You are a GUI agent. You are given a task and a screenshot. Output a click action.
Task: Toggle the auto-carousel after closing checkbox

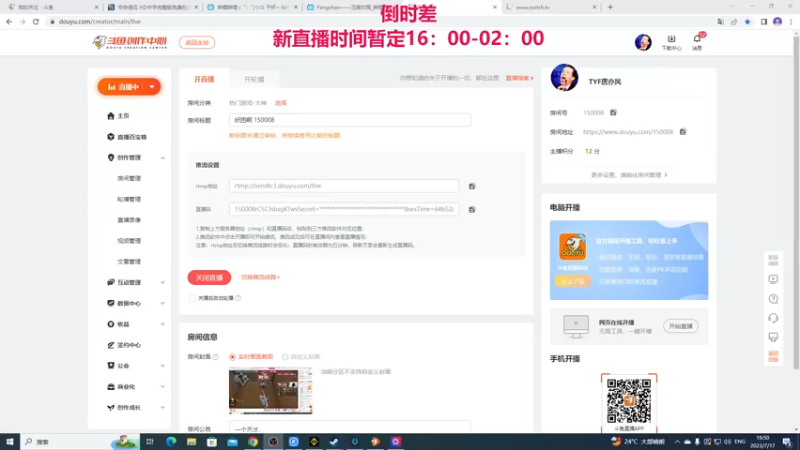point(192,298)
